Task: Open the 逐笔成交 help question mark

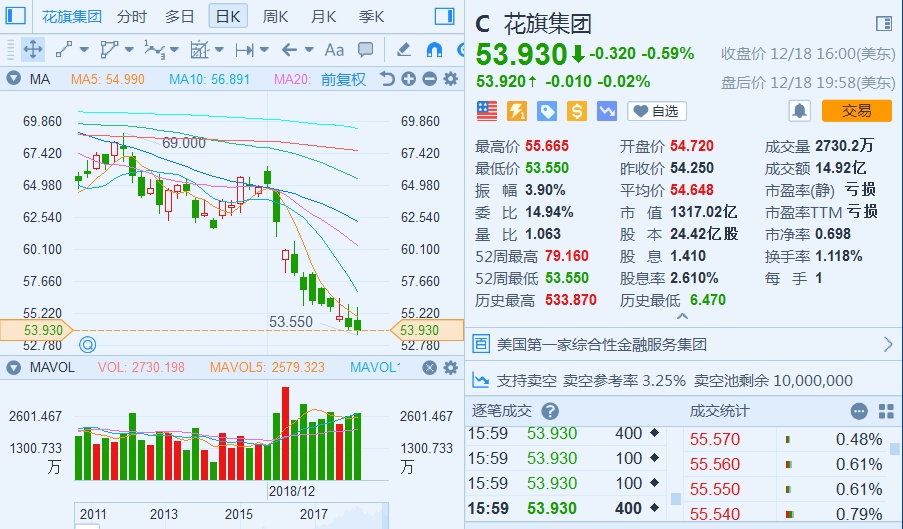Action: (x=550, y=411)
